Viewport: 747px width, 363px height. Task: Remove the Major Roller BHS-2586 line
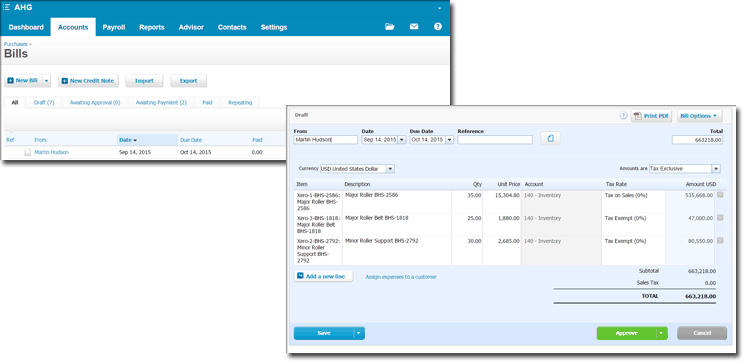pos(720,195)
